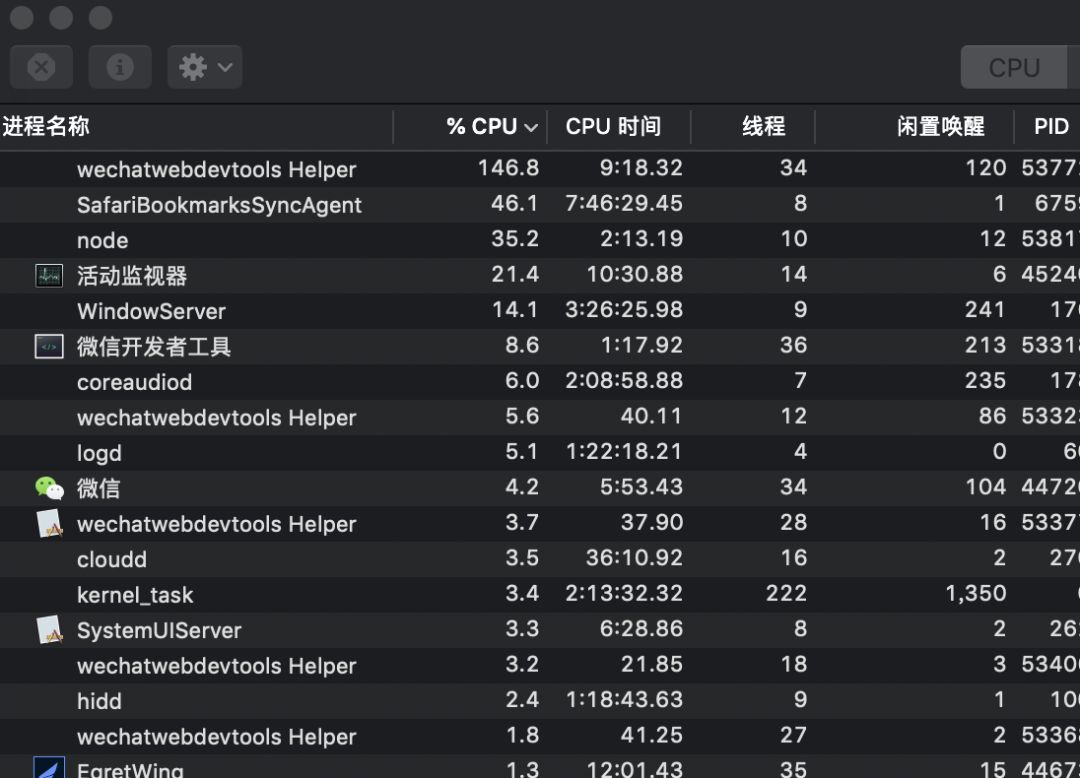
Task: Select the coreaudiod process name
Action: coord(134,382)
